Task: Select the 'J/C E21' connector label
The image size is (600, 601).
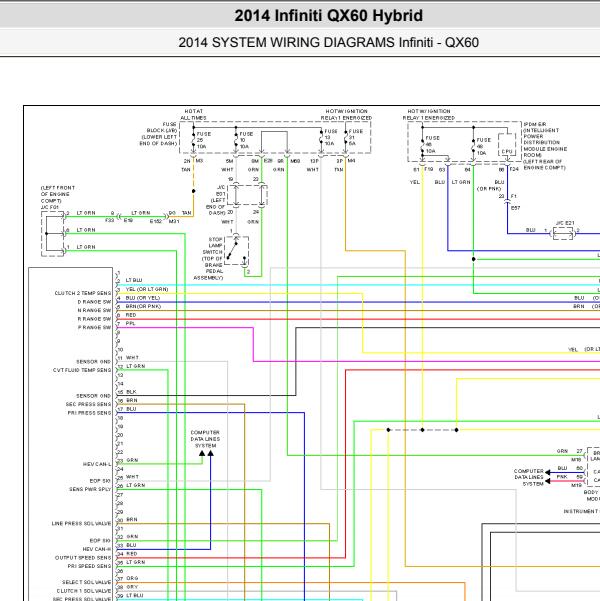Action: [565, 223]
